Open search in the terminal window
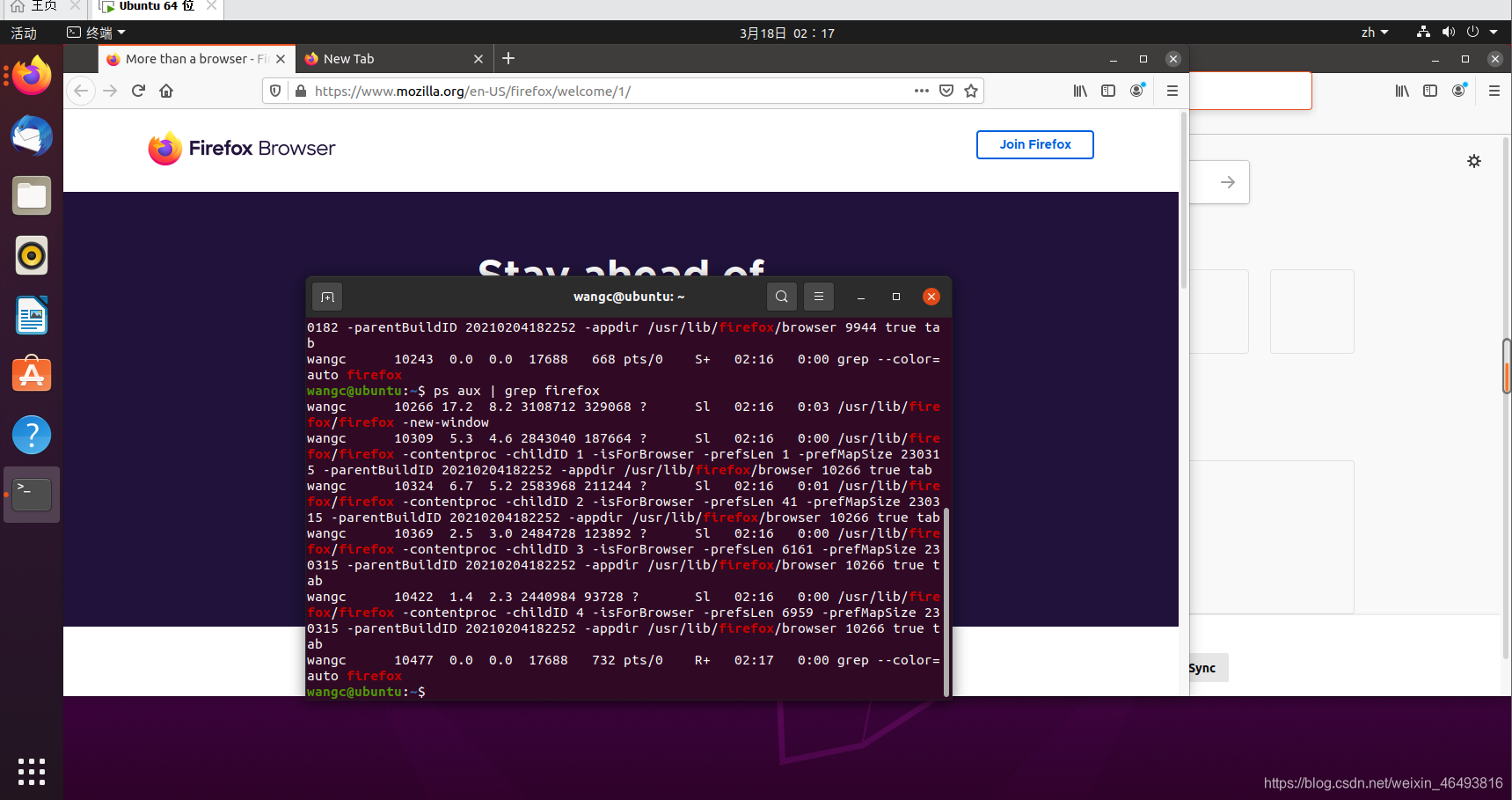 coord(782,297)
